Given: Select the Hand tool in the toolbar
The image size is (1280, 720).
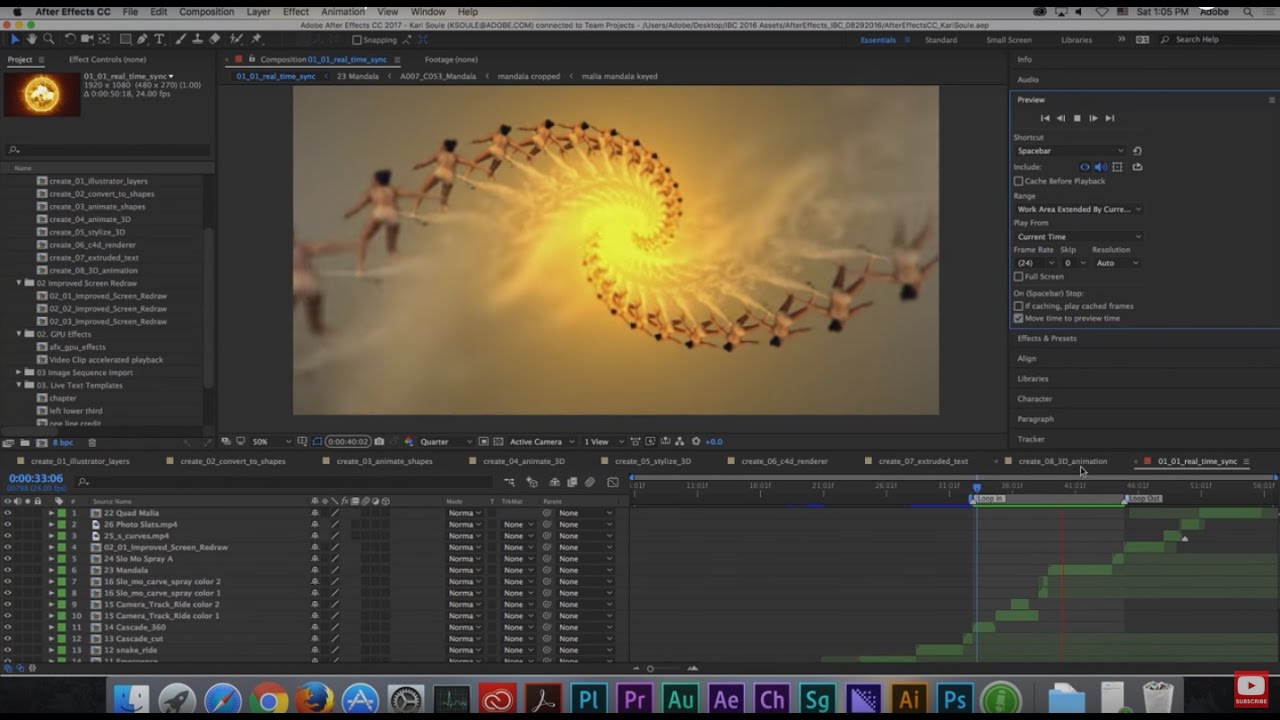Looking at the screenshot, I should pyautogui.click(x=32, y=39).
